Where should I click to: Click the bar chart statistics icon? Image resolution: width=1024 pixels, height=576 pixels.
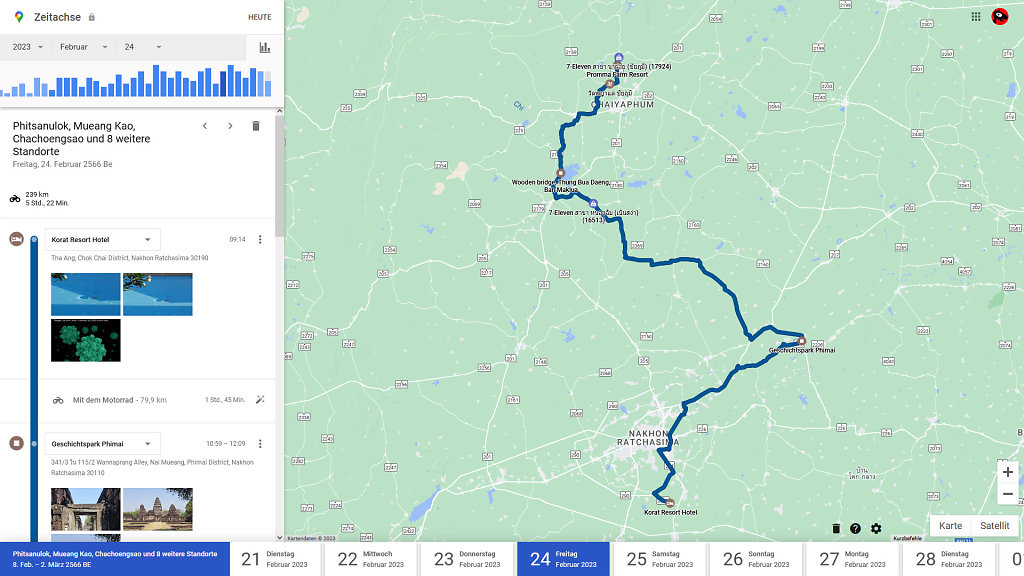(265, 47)
